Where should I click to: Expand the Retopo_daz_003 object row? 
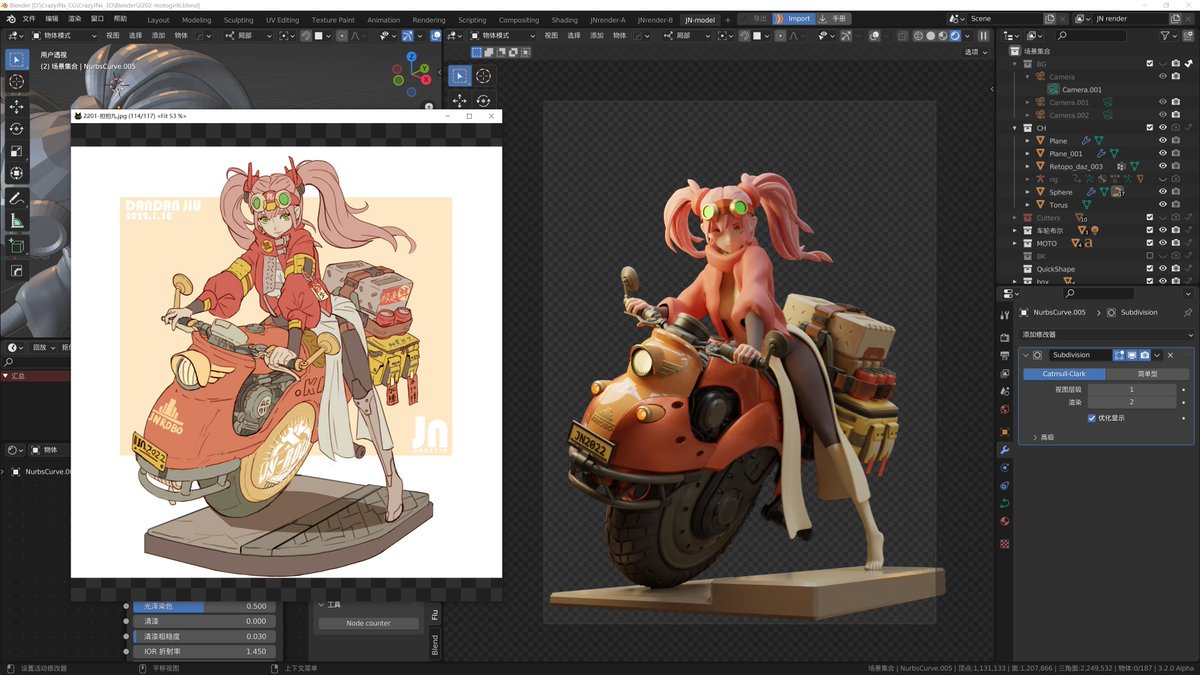pos(1028,166)
